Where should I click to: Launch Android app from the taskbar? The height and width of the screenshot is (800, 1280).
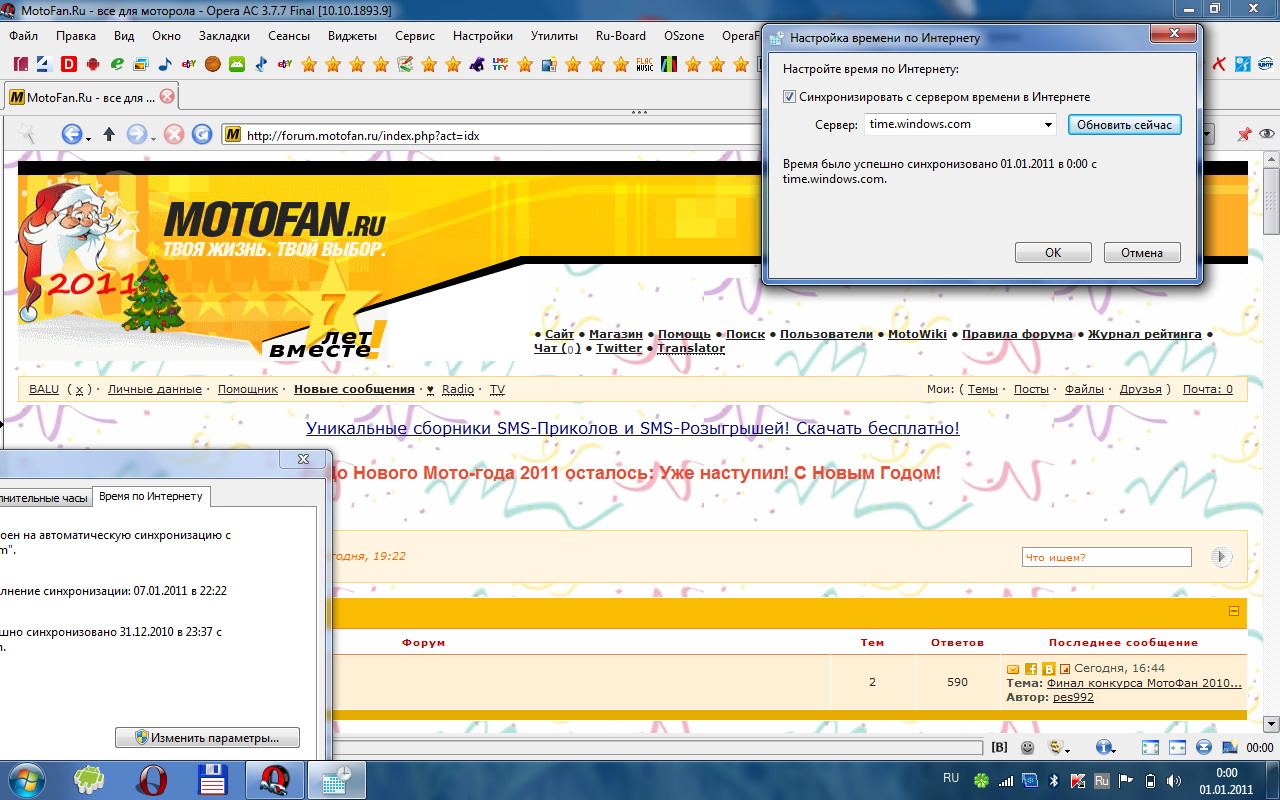click(90, 780)
